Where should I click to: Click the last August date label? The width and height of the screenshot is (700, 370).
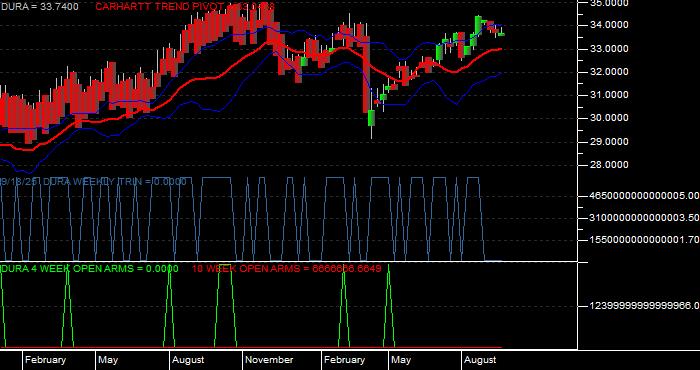[x=480, y=360]
